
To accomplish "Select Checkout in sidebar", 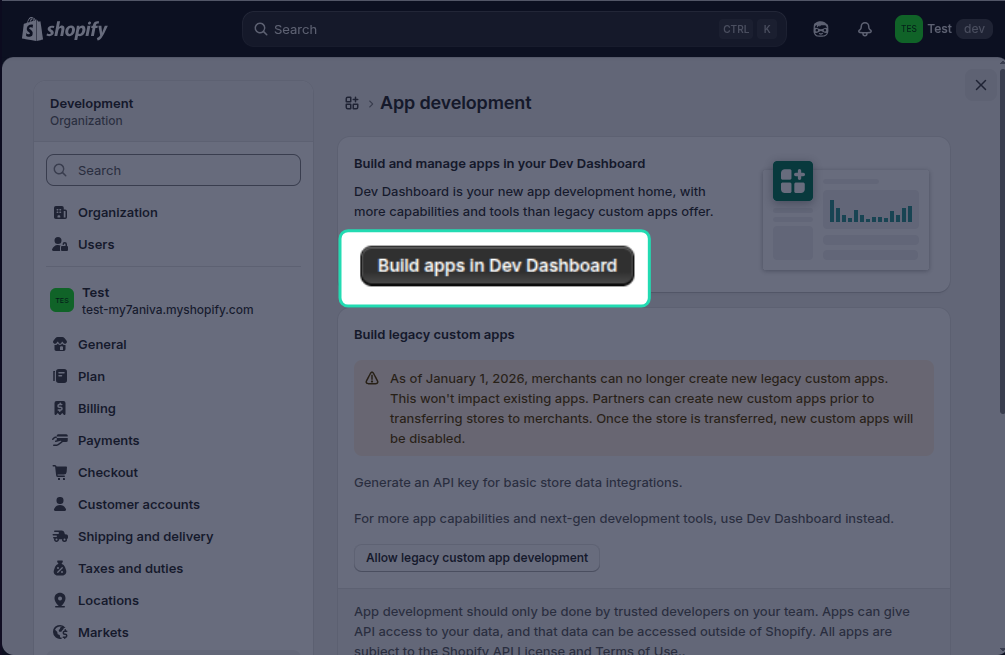I will (174, 472).
